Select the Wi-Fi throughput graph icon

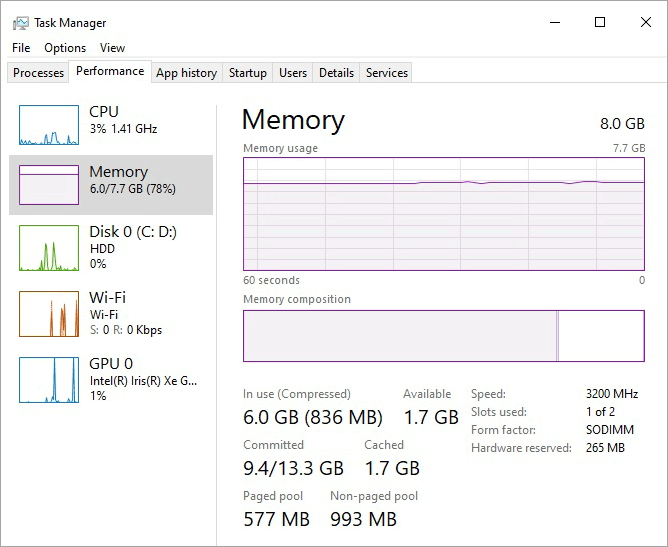click(48, 314)
